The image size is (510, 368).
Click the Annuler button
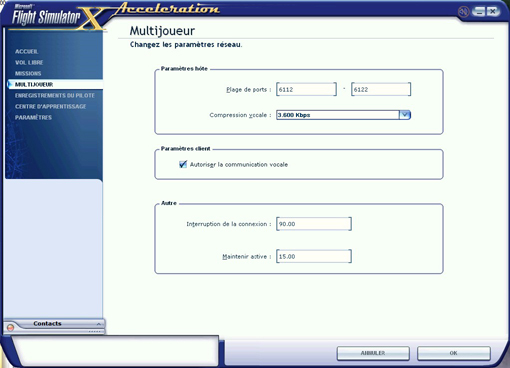[373, 353]
